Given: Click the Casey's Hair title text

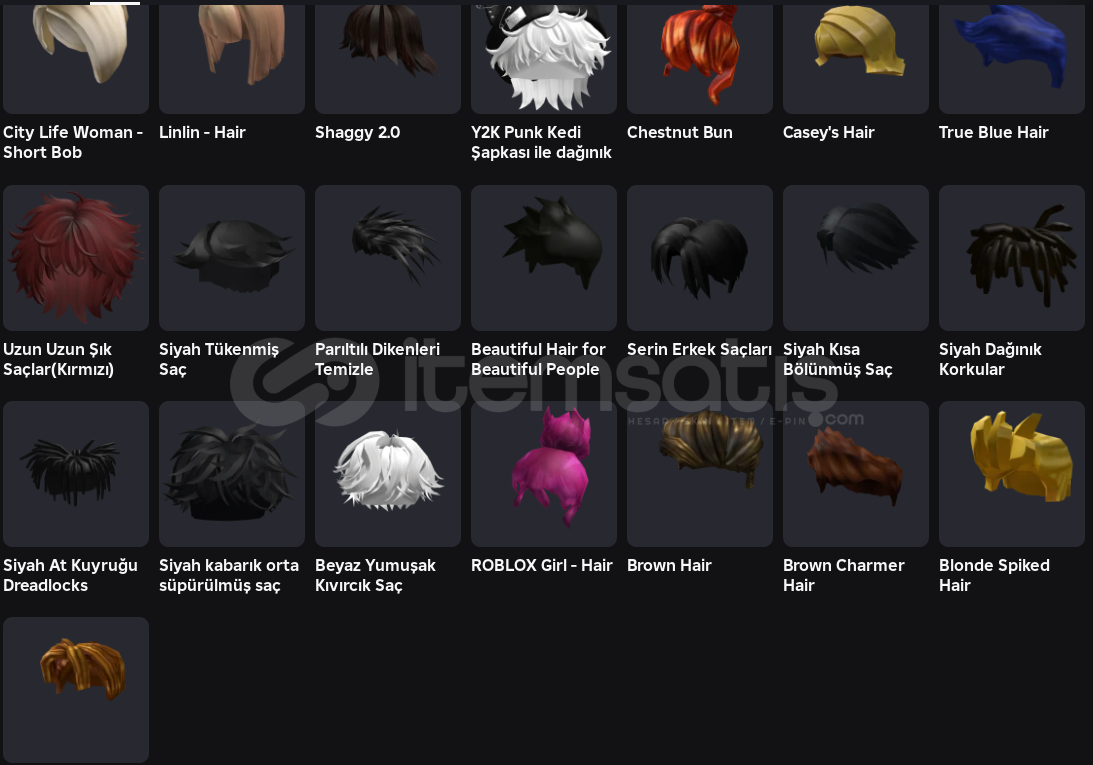Looking at the screenshot, I should tap(828, 132).
